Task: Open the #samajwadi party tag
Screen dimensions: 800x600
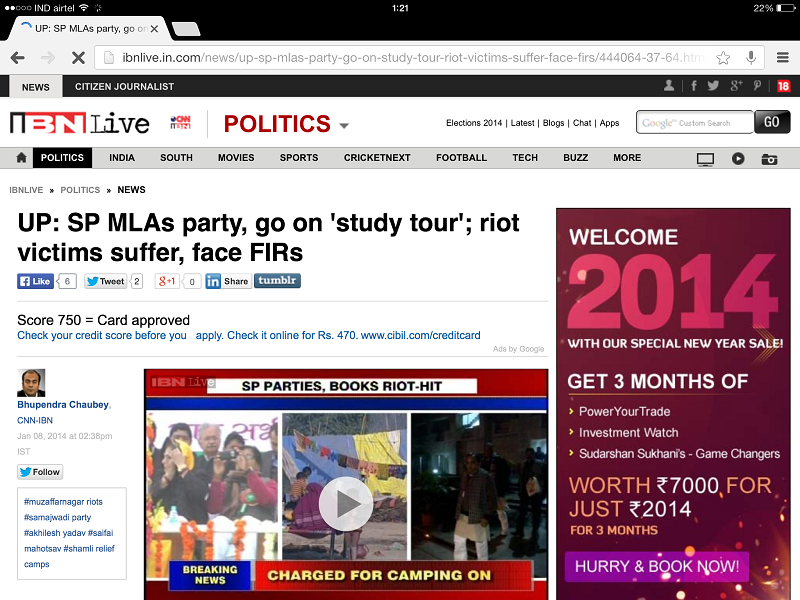Action: [58, 517]
